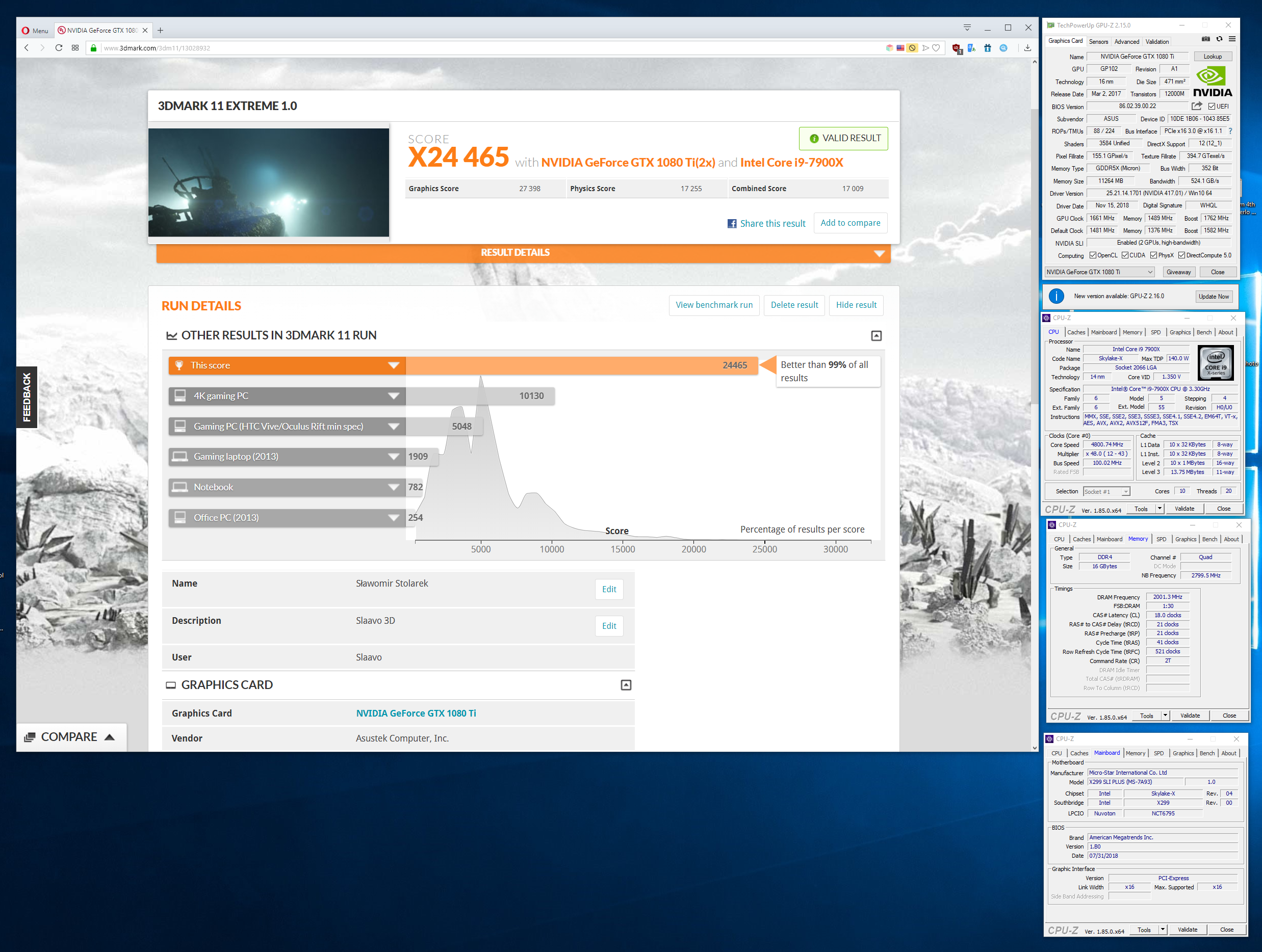Click View benchmark run button
The width and height of the screenshot is (1262, 952).
point(714,305)
